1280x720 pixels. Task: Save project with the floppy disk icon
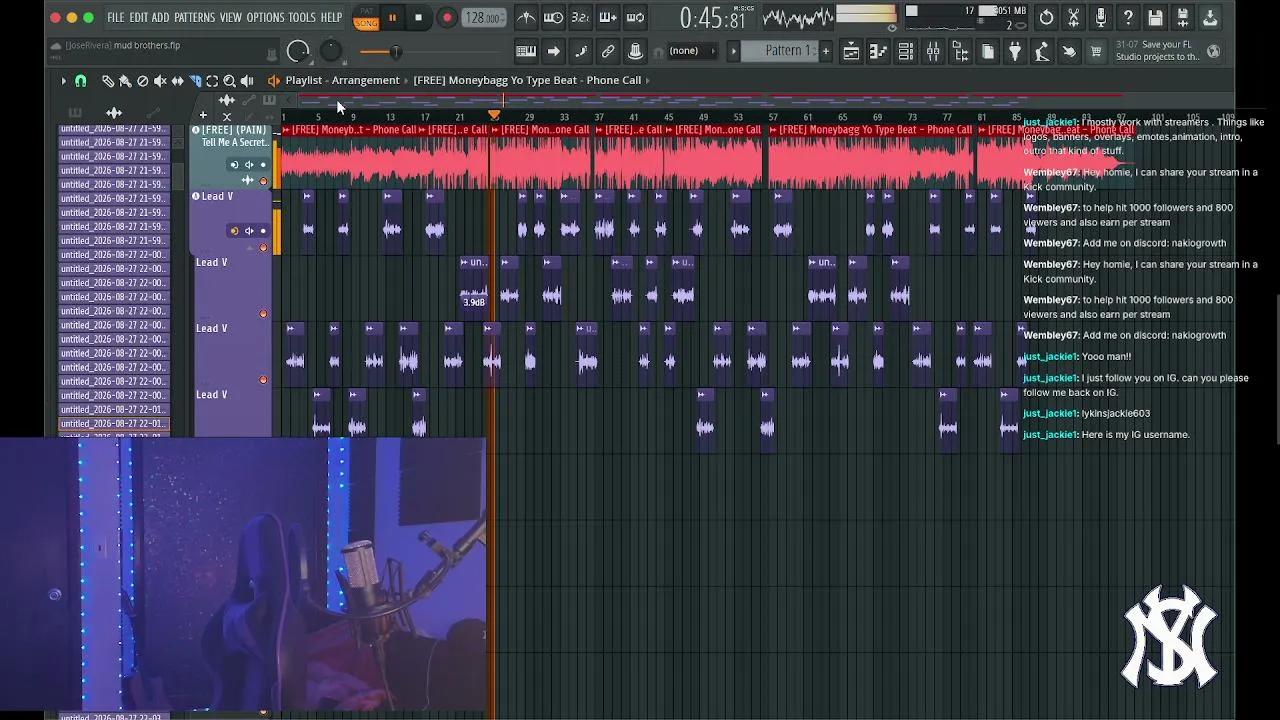pyautogui.click(x=1155, y=18)
